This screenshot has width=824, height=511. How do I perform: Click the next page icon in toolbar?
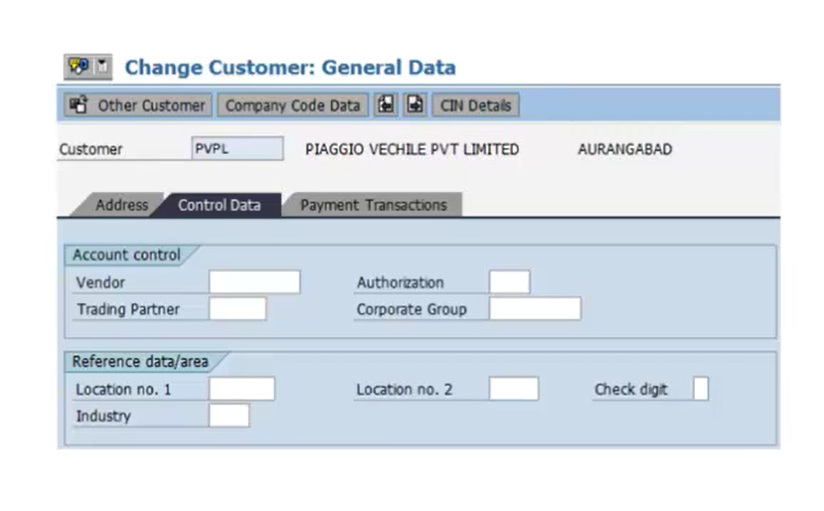[x=415, y=105]
